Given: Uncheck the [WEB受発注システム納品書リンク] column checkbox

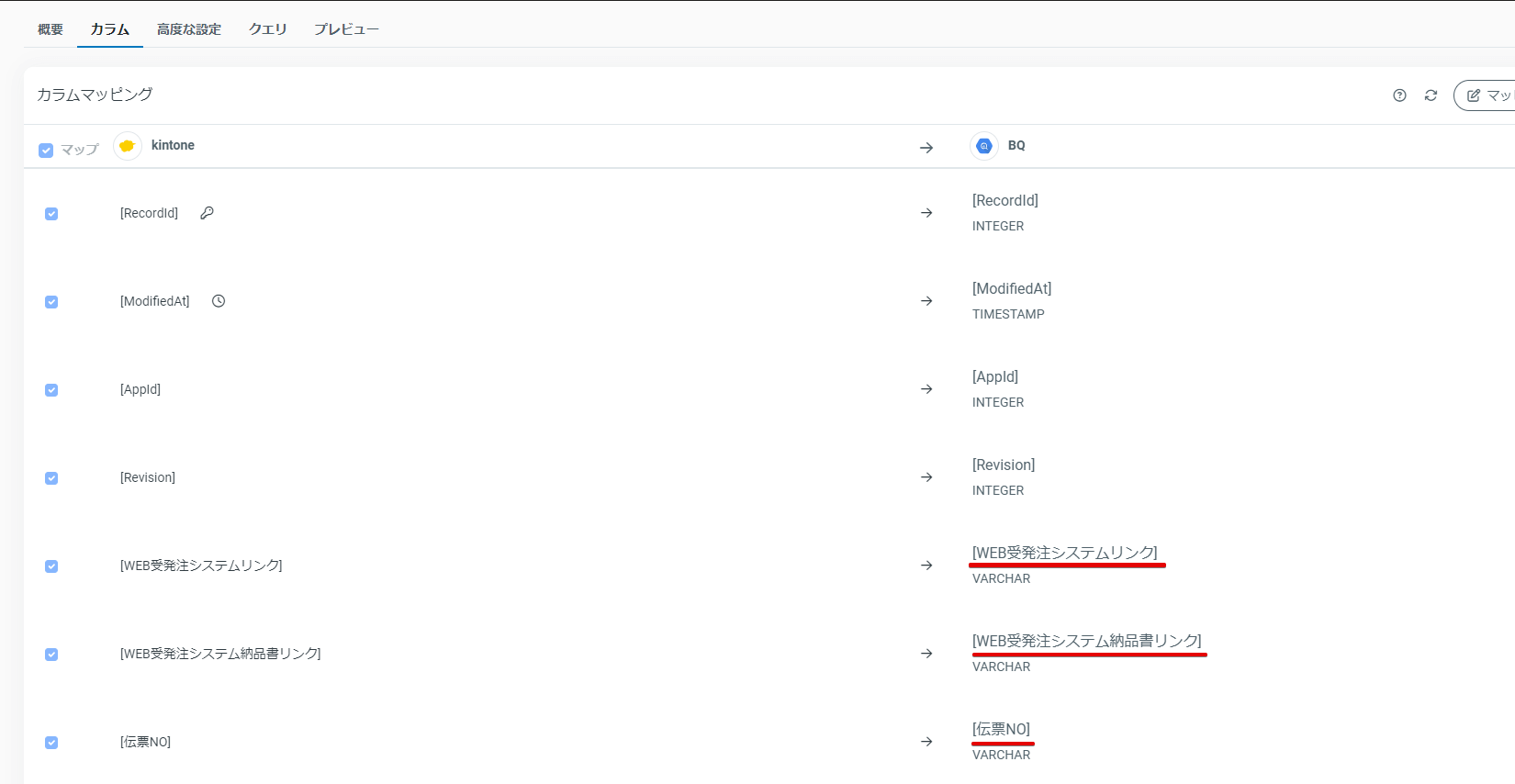Looking at the screenshot, I should pyautogui.click(x=51, y=655).
